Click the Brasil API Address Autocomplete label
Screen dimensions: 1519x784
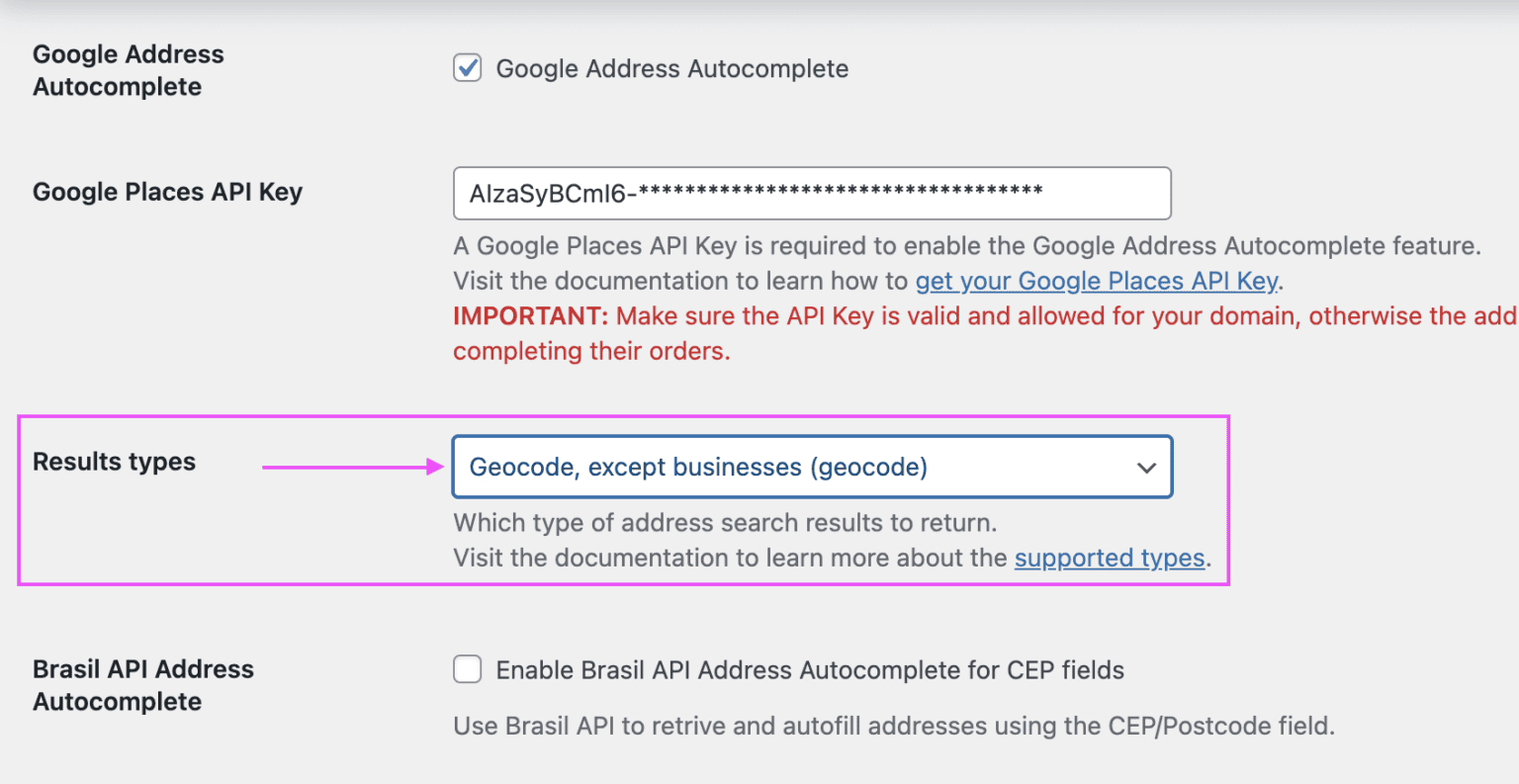click(143, 684)
